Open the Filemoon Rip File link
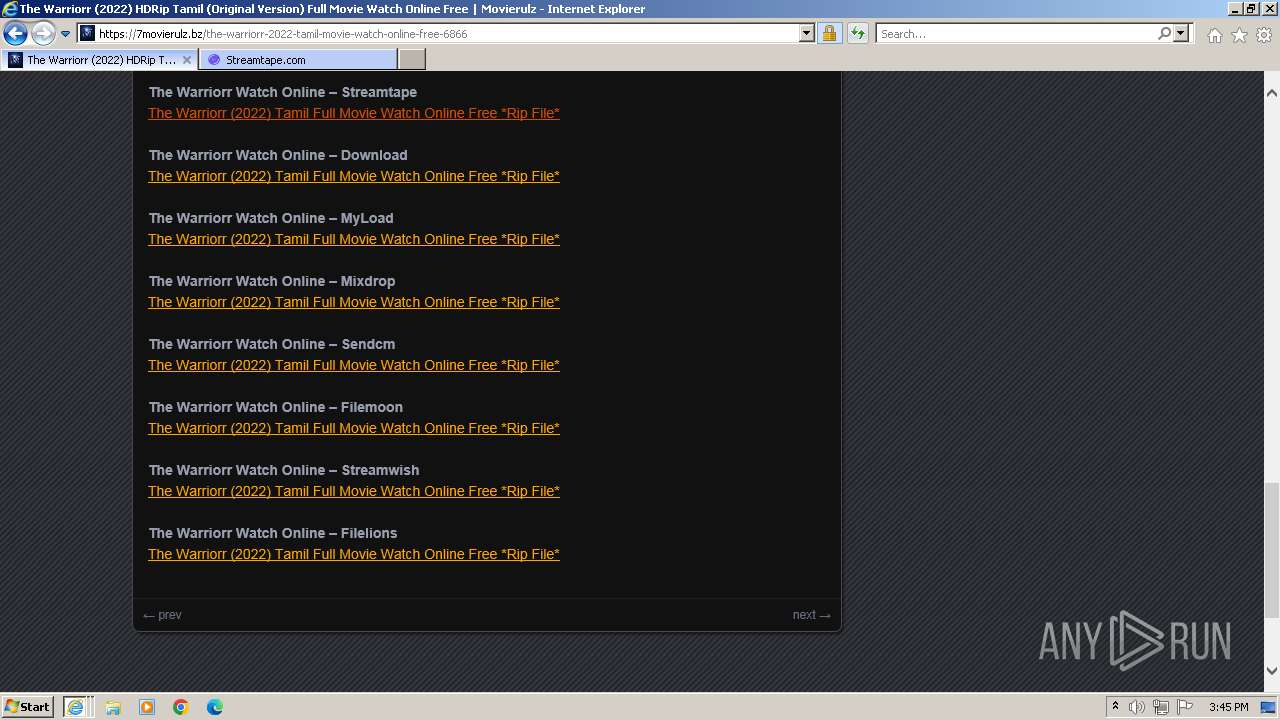The width and height of the screenshot is (1280, 720). coord(354,428)
